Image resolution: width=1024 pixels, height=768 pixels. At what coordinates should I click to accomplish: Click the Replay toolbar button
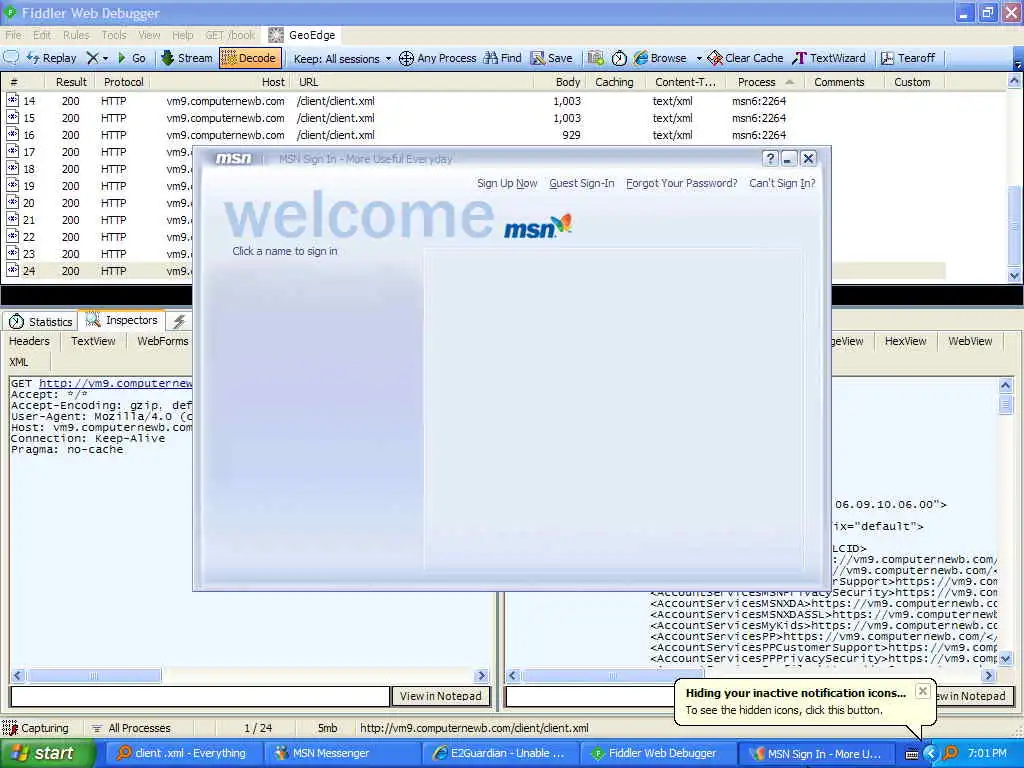(52, 58)
